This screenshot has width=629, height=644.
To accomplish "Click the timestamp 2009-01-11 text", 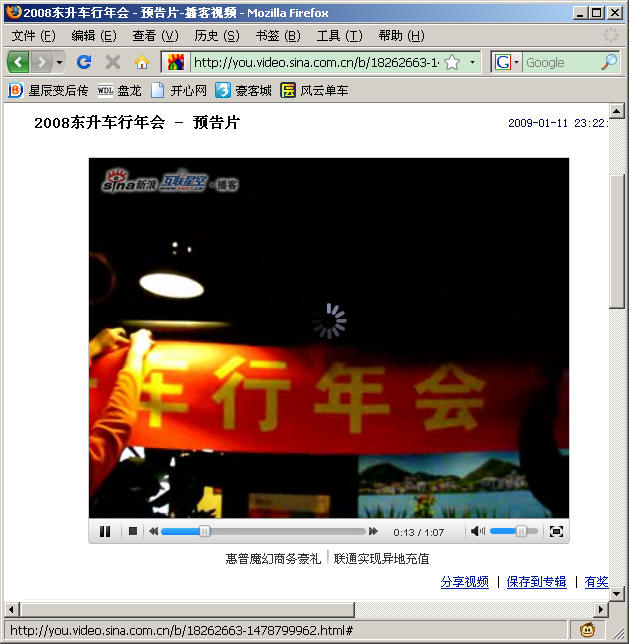I will tap(538, 123).
